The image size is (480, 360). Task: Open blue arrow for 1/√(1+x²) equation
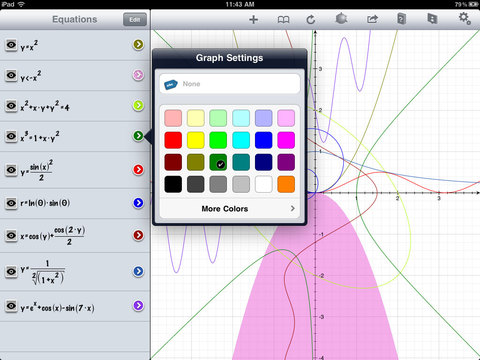pyautogui.click(x=138, y=271)
